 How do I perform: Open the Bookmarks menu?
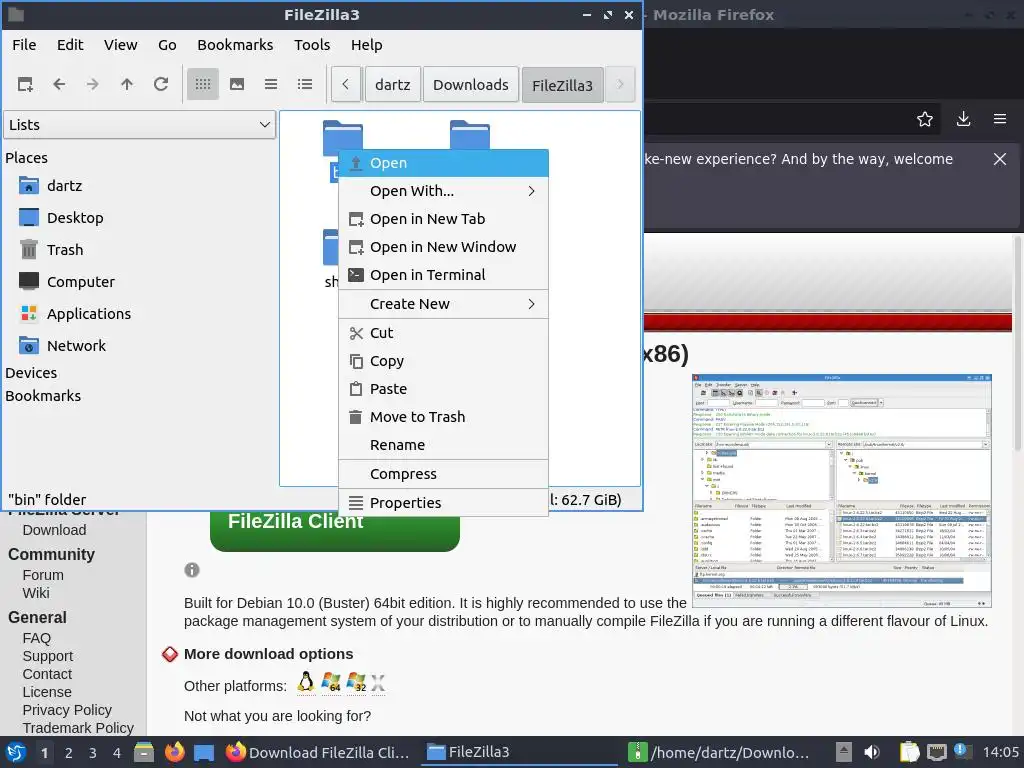(235, 45)
